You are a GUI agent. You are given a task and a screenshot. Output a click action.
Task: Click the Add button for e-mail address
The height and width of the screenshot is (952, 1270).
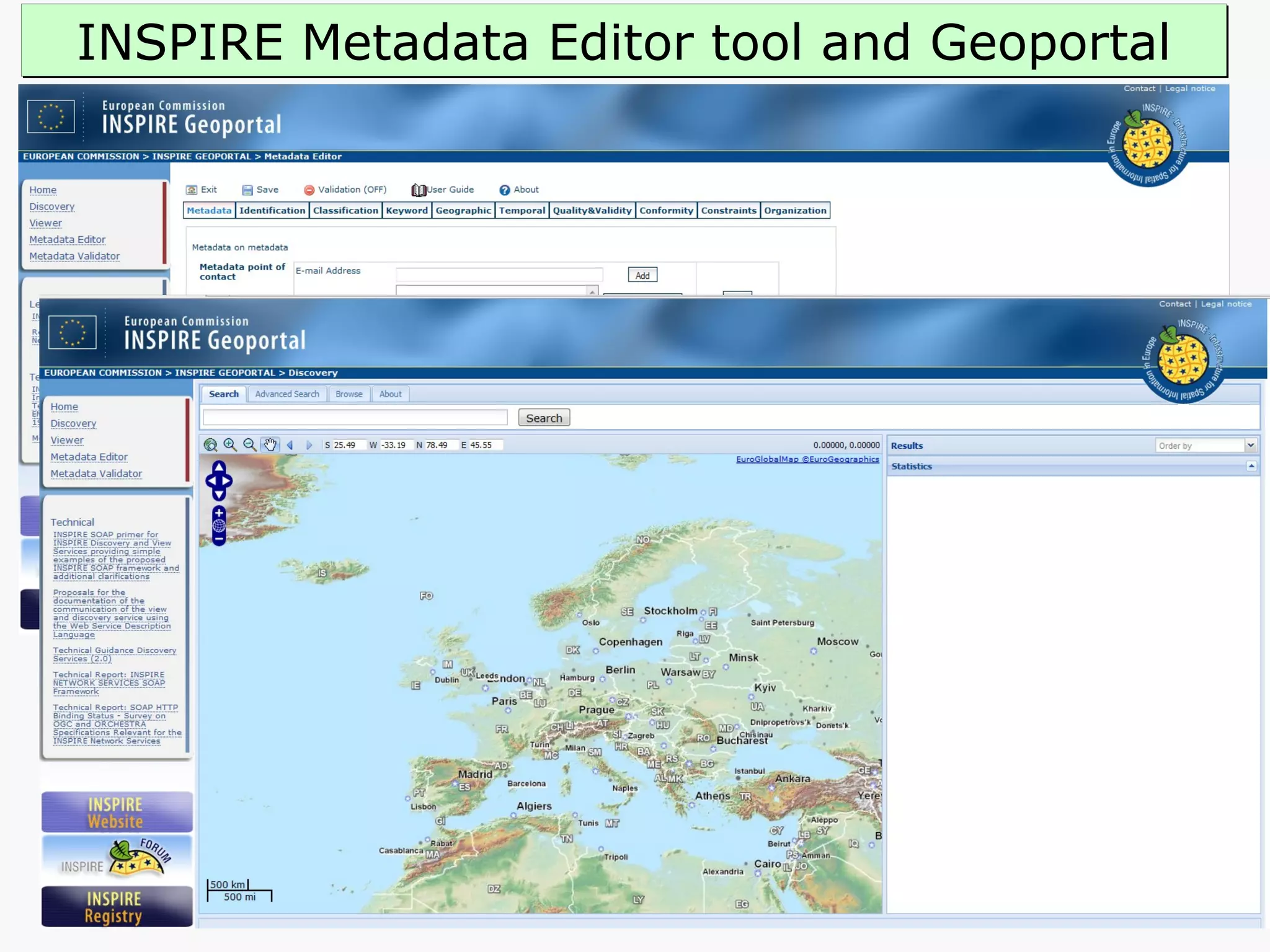click(642, 275)
